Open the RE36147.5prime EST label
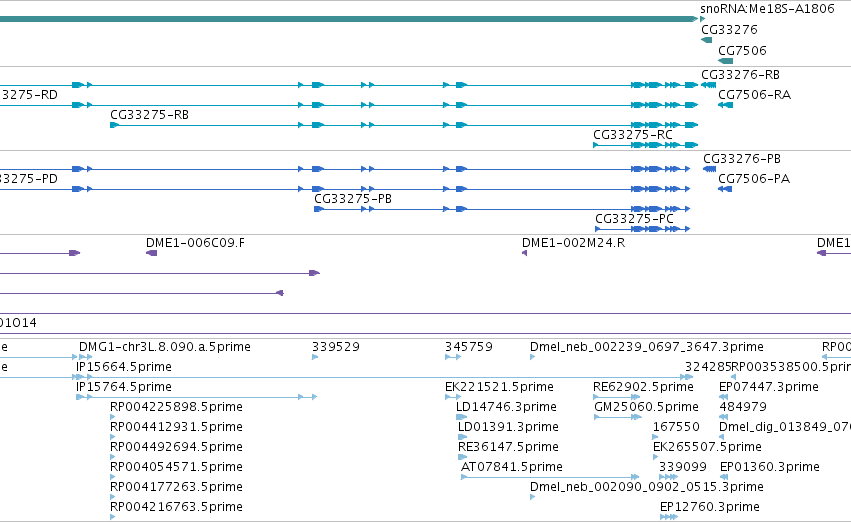The width and height of the screenshot is (851, 522). 508,448
